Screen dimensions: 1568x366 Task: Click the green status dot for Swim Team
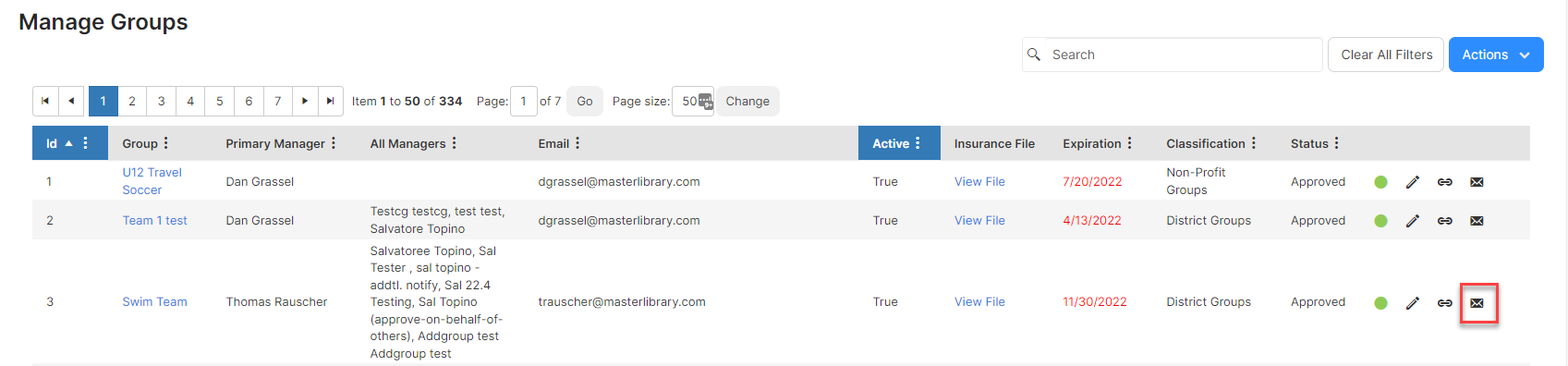[x=1380, y=303]
